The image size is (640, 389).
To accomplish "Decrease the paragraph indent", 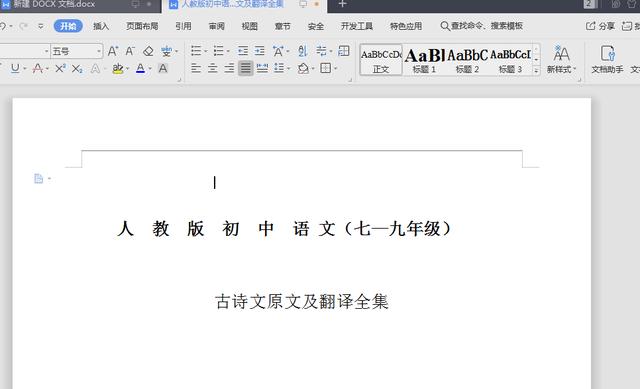I will pyautogui.click(x=243, y=51).
